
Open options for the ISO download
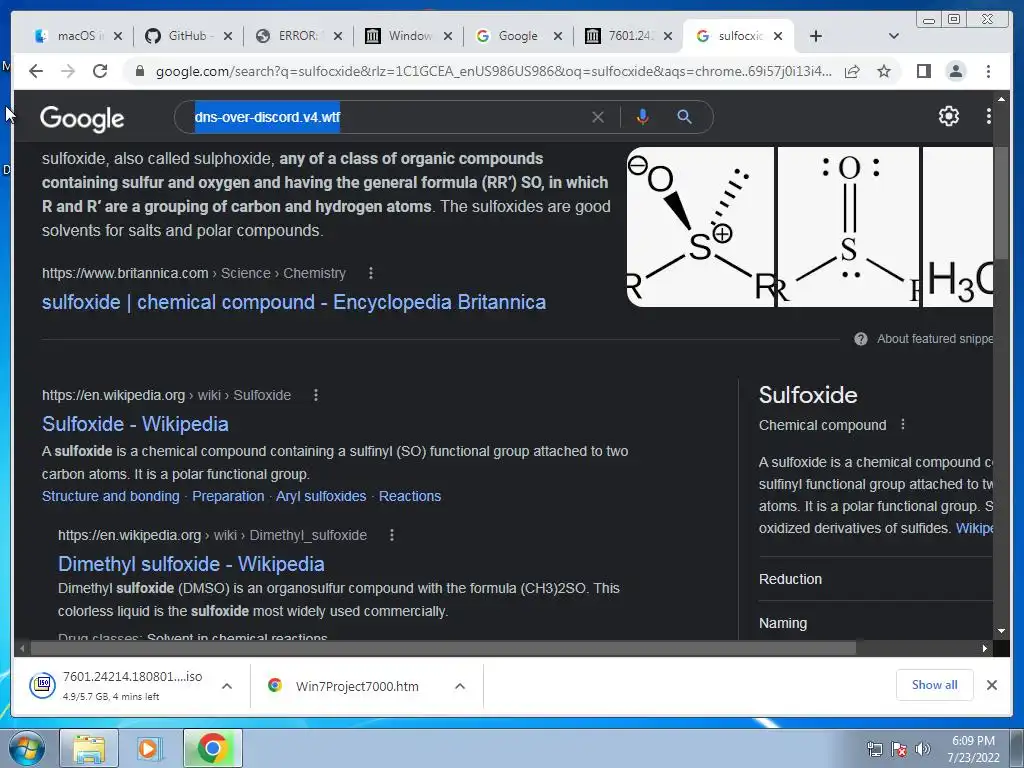click(x=227, y=686)
